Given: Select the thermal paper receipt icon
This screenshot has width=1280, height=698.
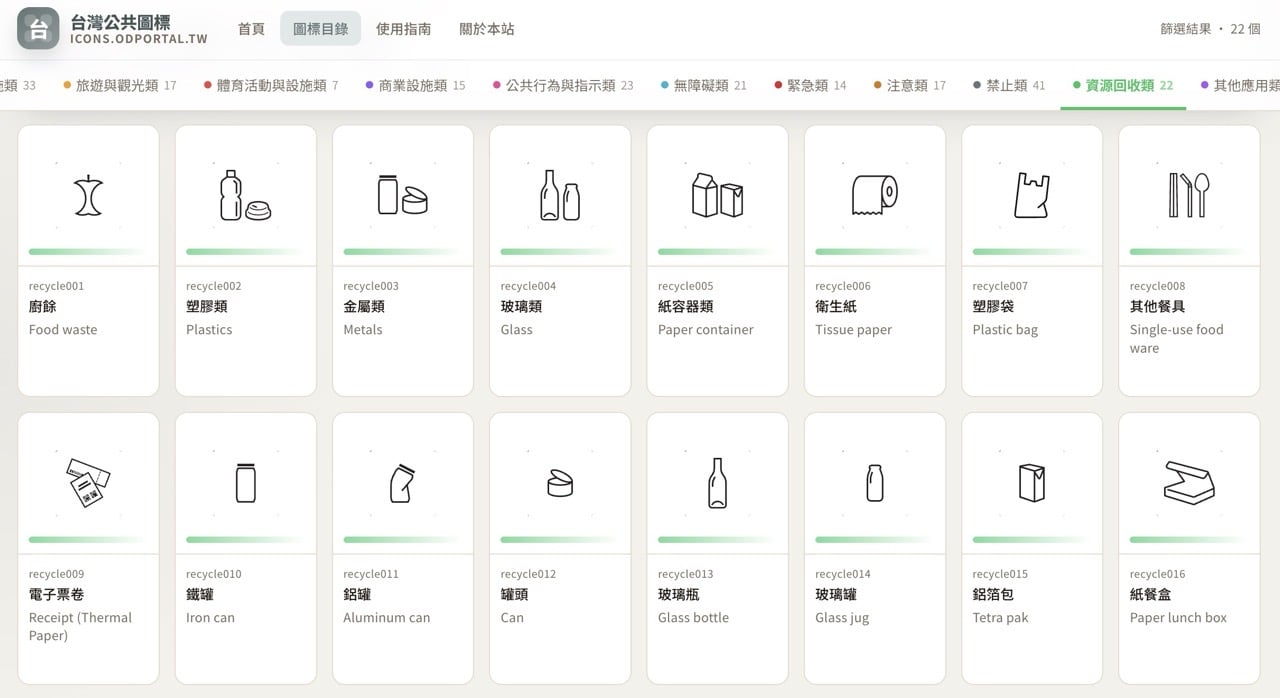Looking at the screenshot, I should click(x=87, y=481).
